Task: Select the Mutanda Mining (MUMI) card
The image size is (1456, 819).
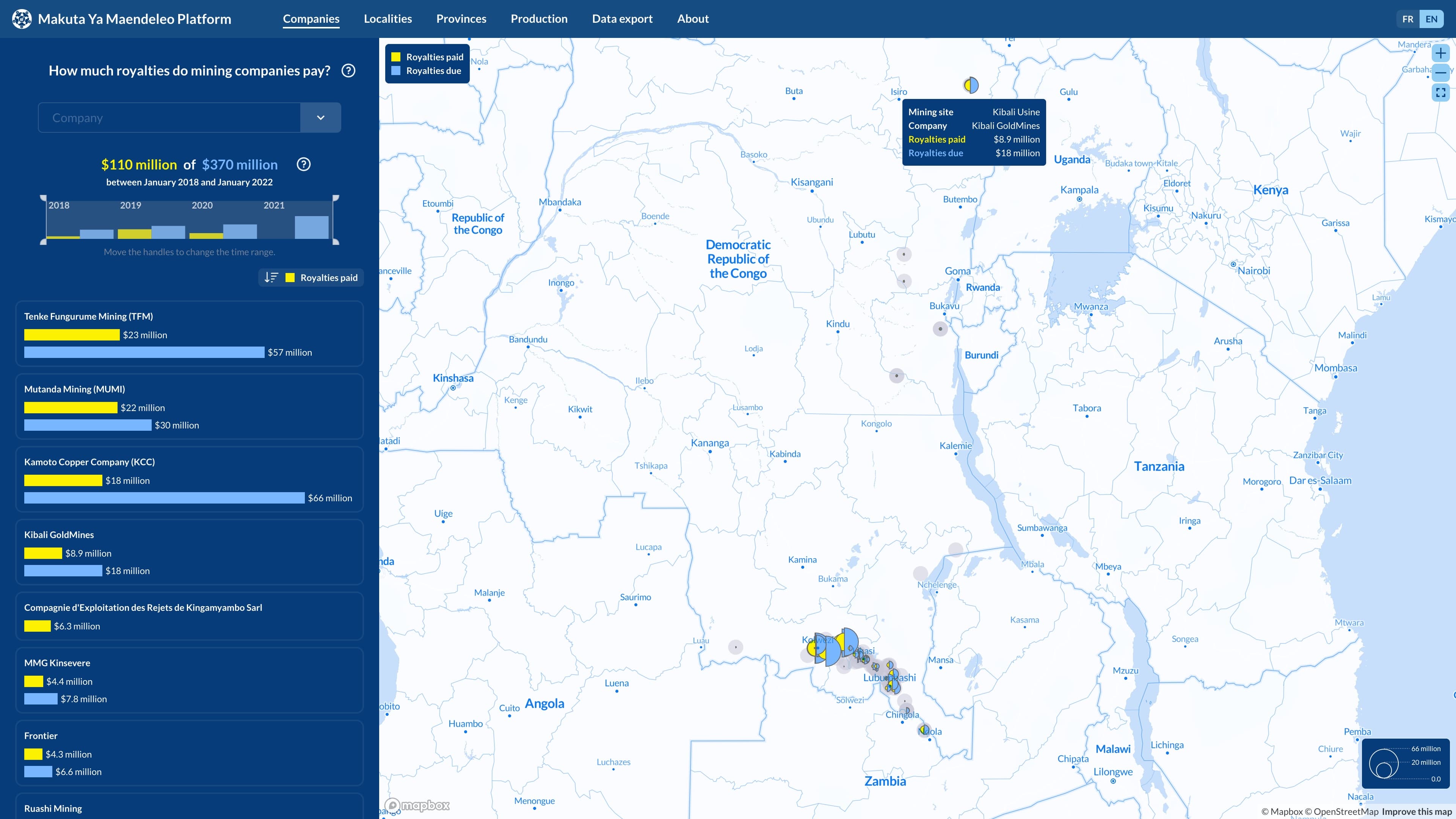Action: point(189,406)
